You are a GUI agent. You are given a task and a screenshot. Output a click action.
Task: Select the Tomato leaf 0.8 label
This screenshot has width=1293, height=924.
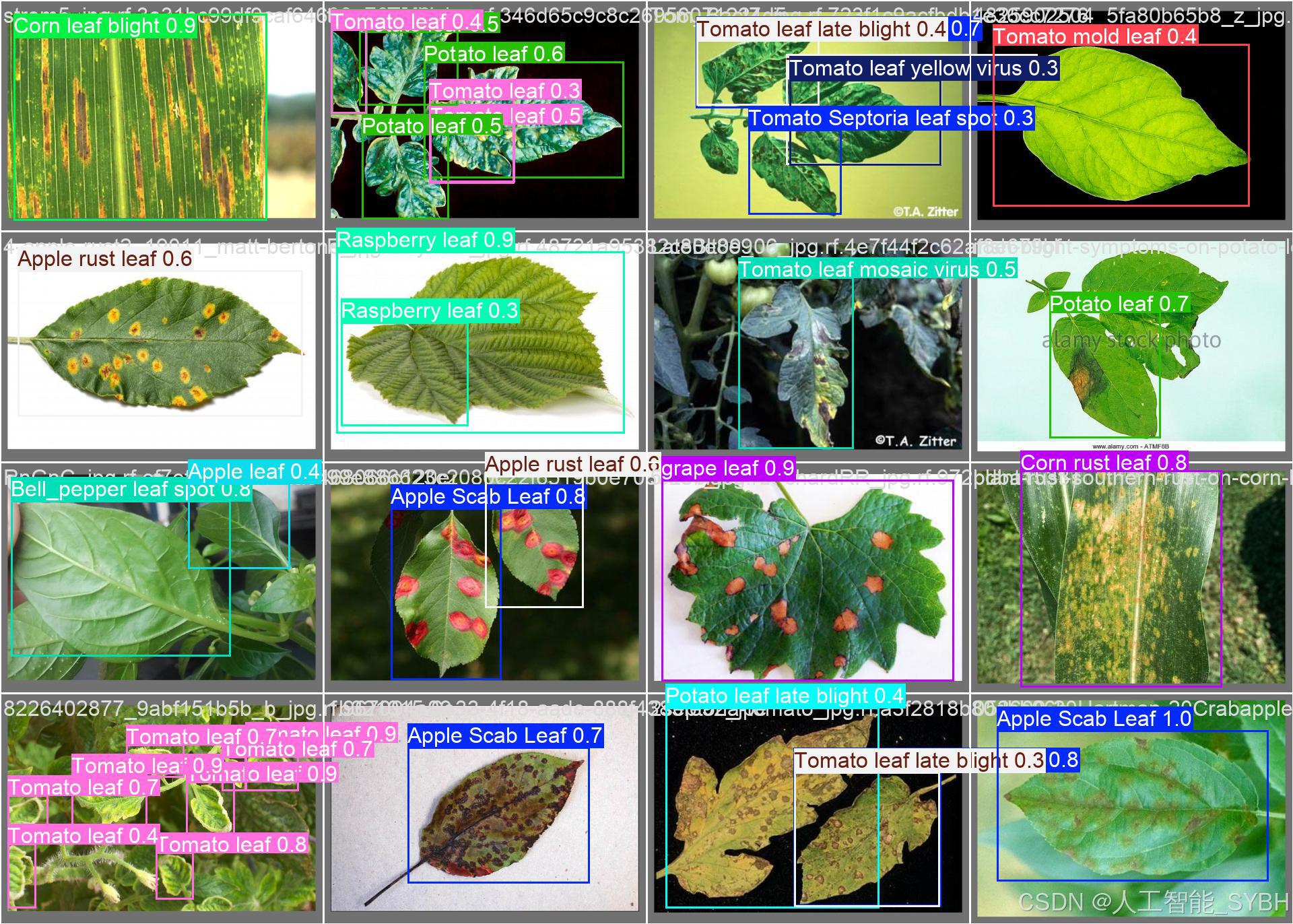click(232, 844)
